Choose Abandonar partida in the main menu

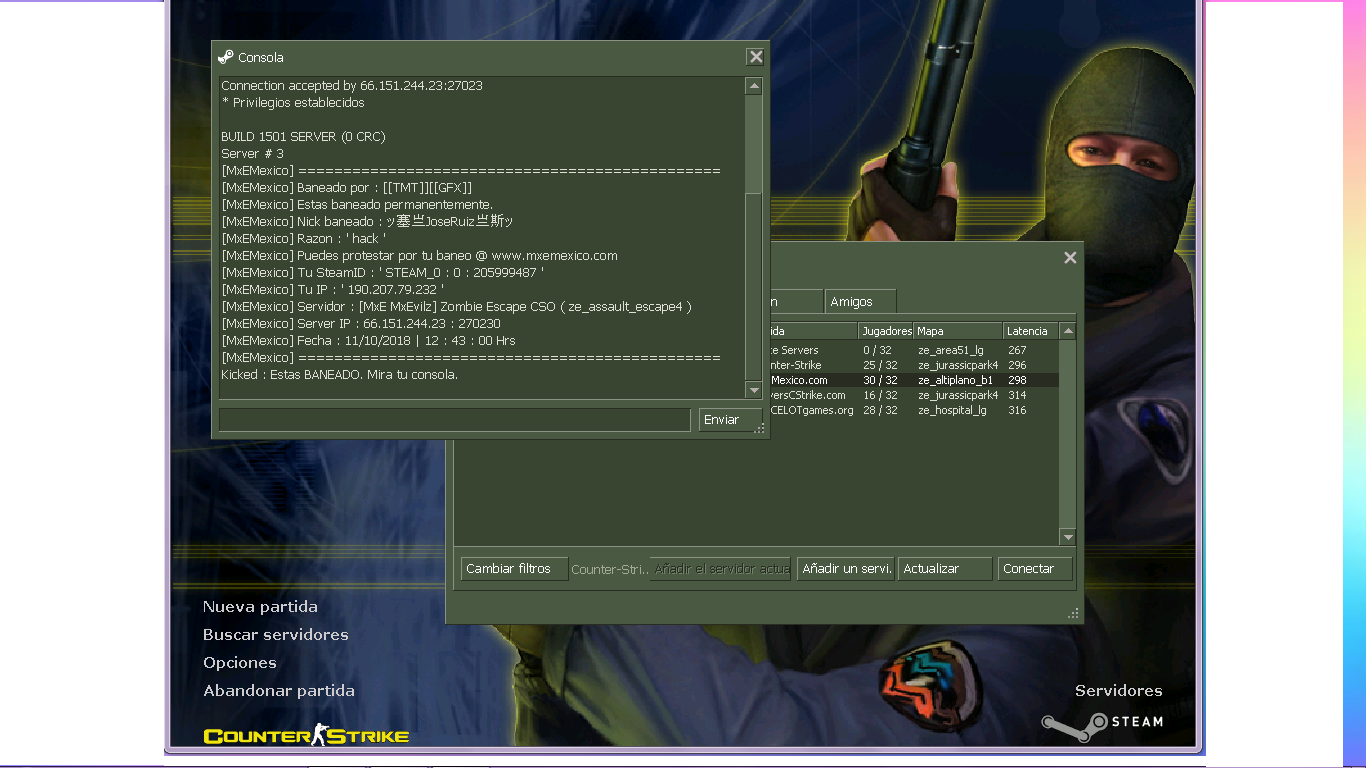[279, 691]
